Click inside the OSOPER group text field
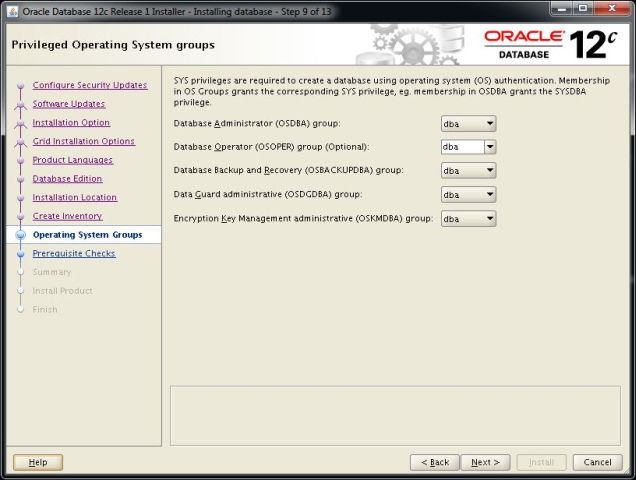 pyautogui.click(x=463, y=147)
